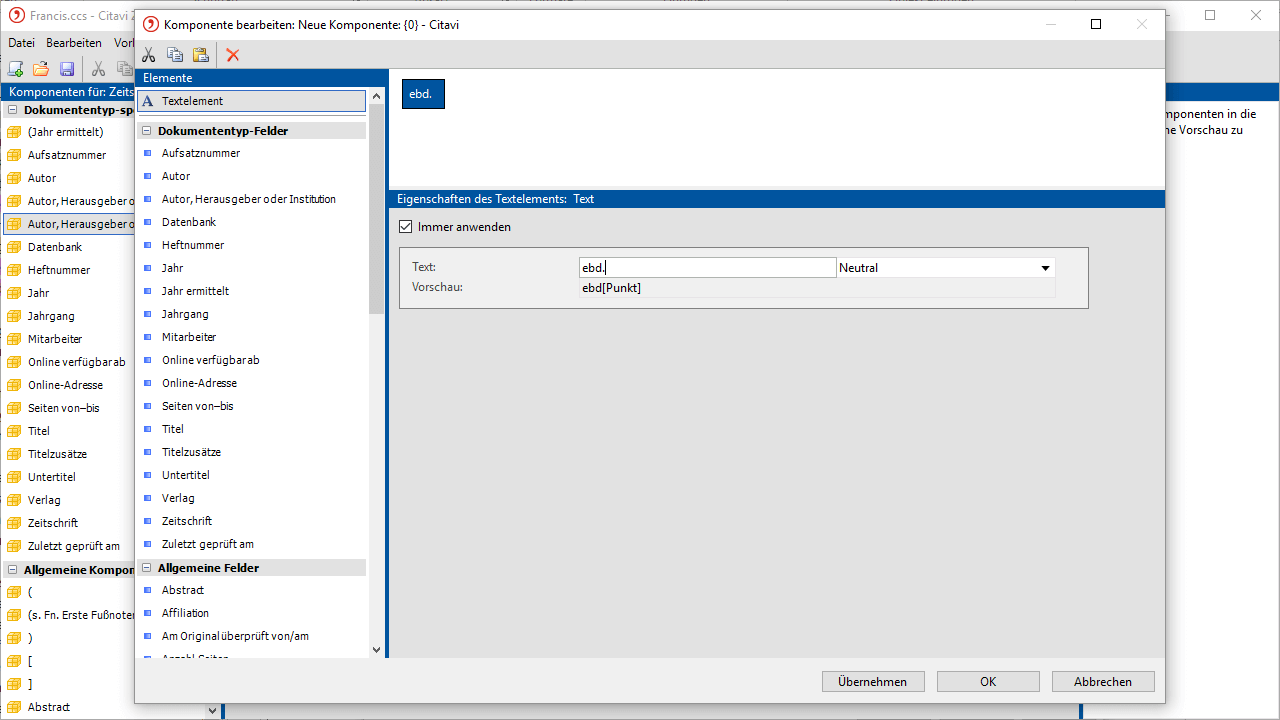Click the Übernehmen button
Image resolution: width=1280 pixels, height=720 pixels.
873,681
